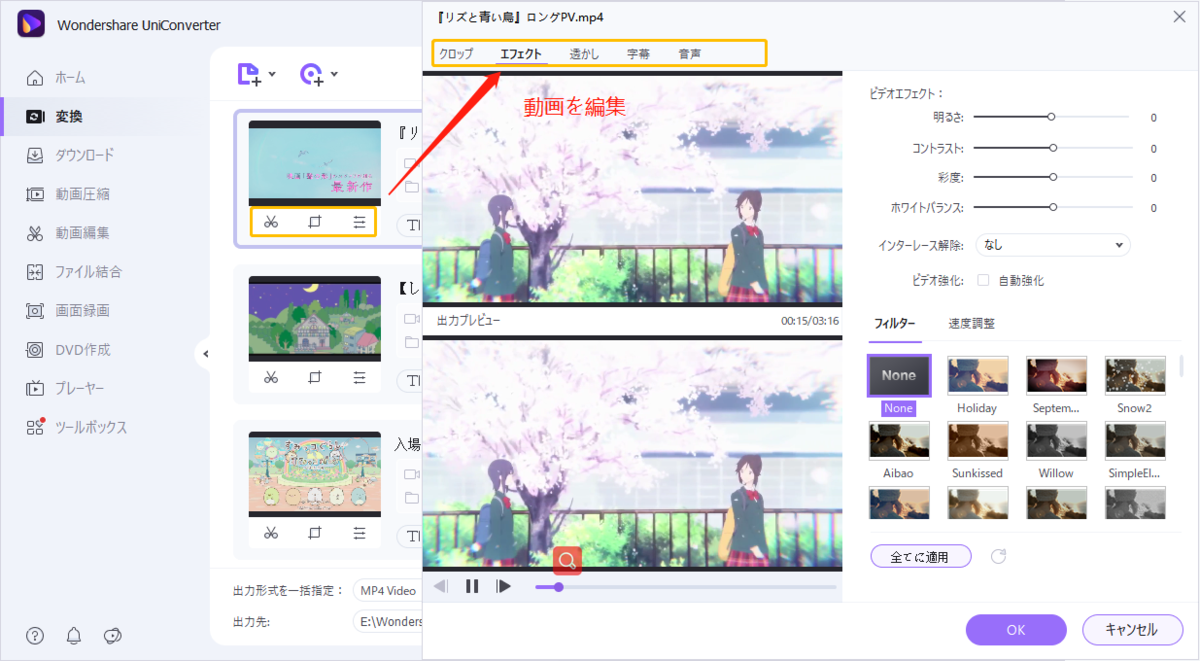The image size is (1200, 661).
Task: Click crop icon on second video
Action: [x=315, y=377]
